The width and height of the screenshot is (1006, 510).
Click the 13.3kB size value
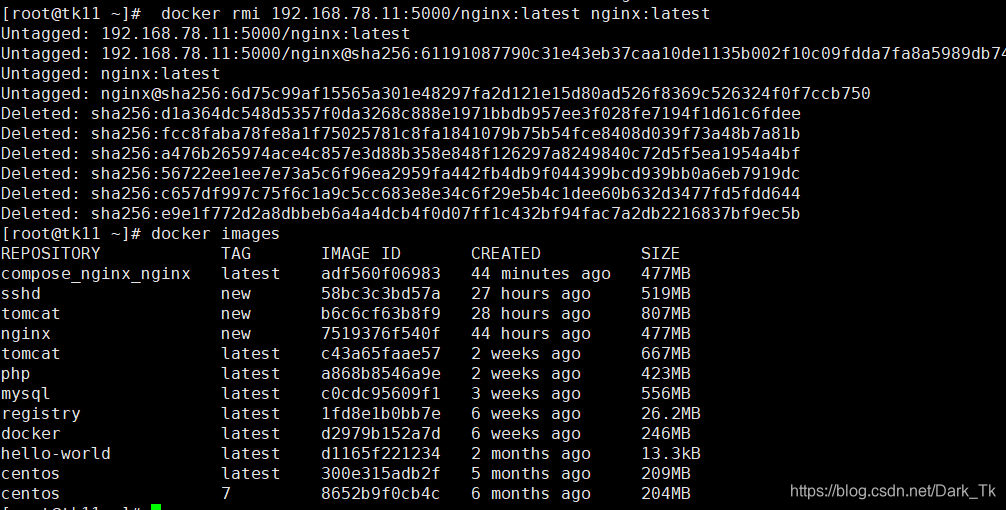pyautogui.click(x=670, y=454)
